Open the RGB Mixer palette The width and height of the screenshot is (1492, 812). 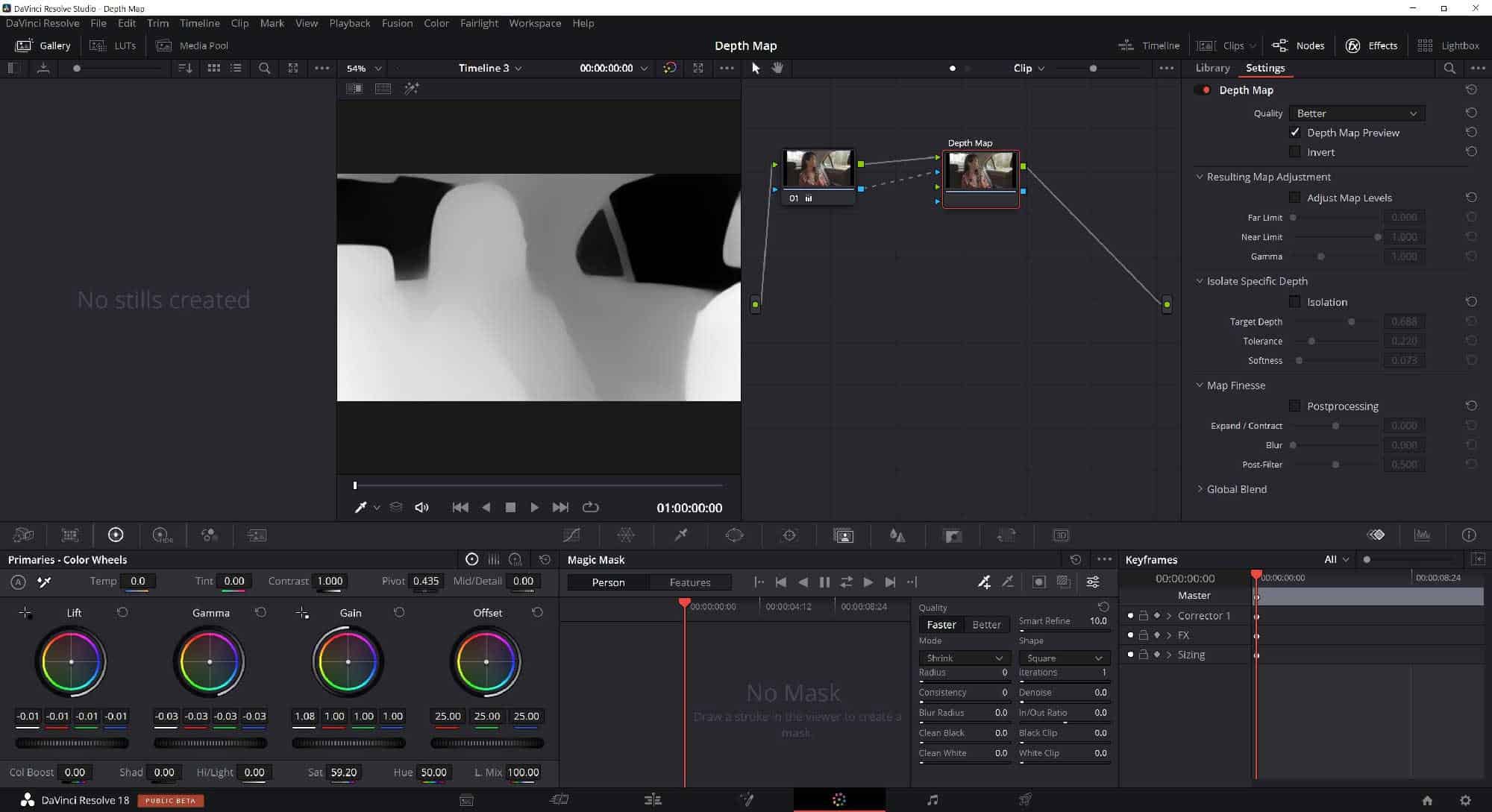(210, 535)
